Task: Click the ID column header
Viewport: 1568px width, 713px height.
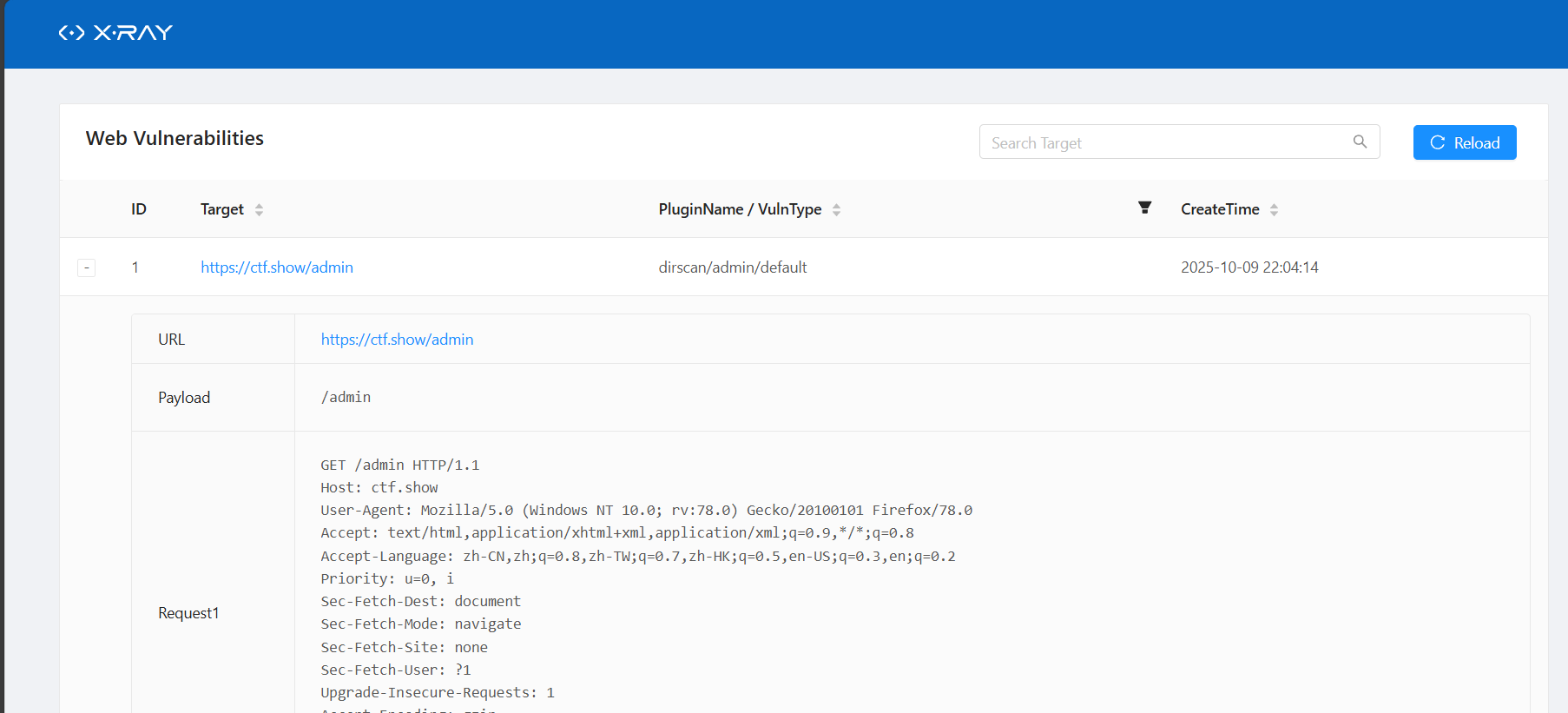Action: click(x=139, y=209)
